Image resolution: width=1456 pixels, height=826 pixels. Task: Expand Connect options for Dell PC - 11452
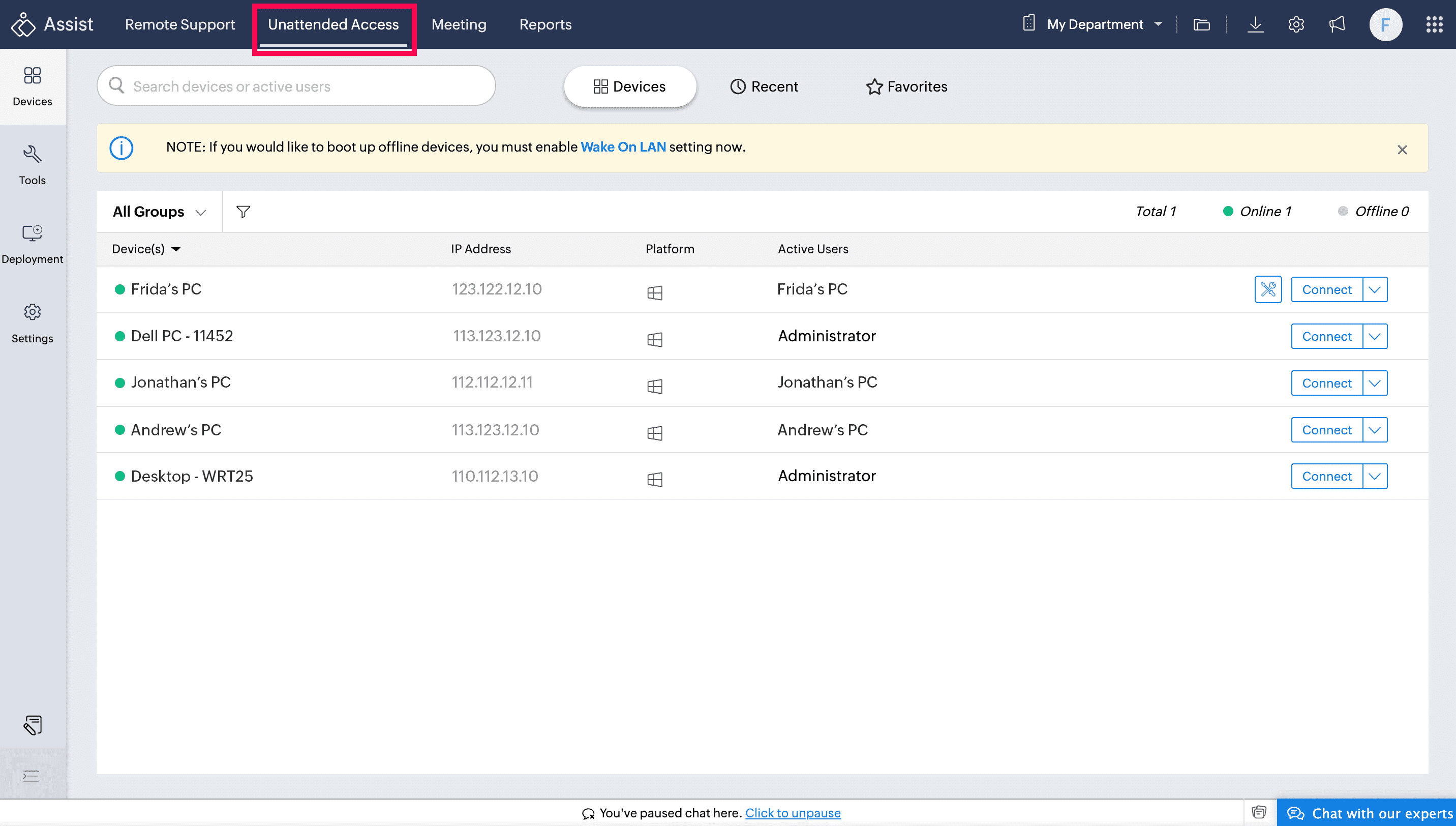1374,336
